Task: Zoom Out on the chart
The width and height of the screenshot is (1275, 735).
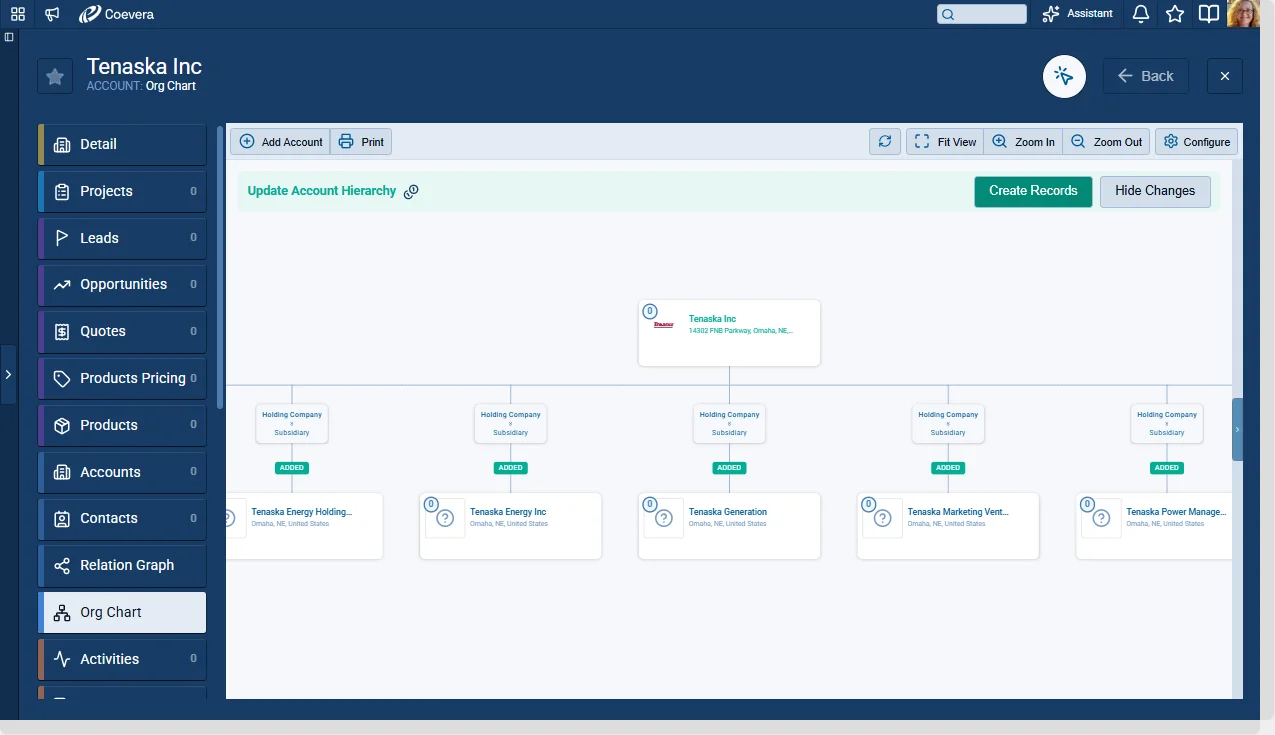Action: tap(1106, 142)
